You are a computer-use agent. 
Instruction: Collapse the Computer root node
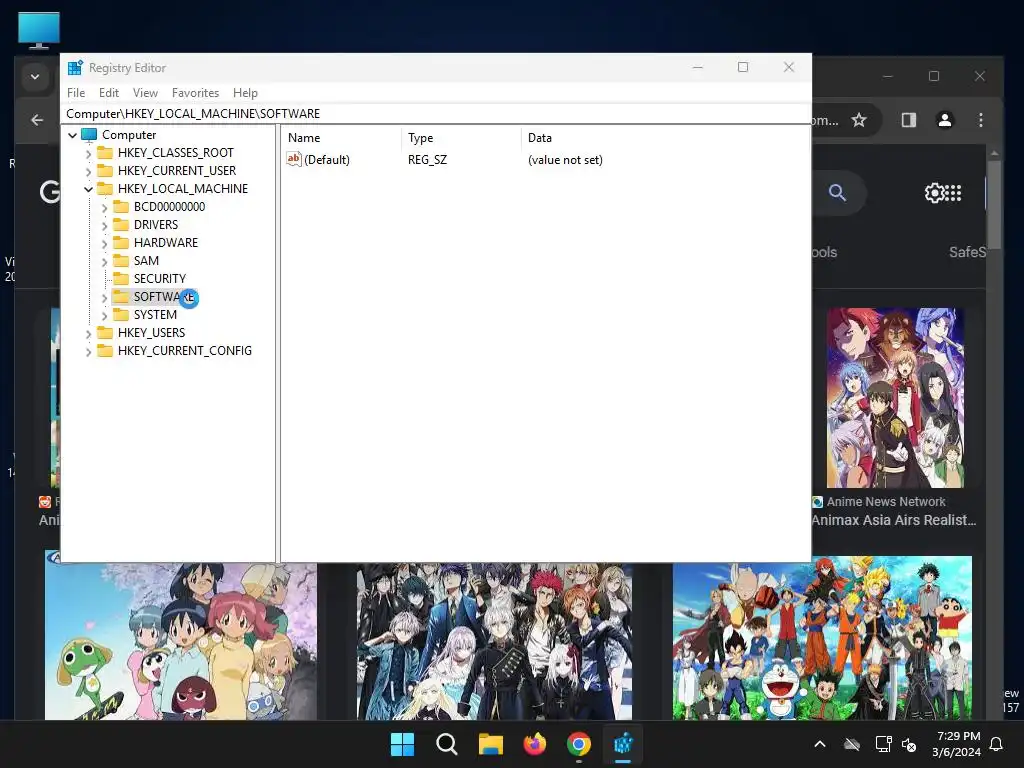click(72, 135)
